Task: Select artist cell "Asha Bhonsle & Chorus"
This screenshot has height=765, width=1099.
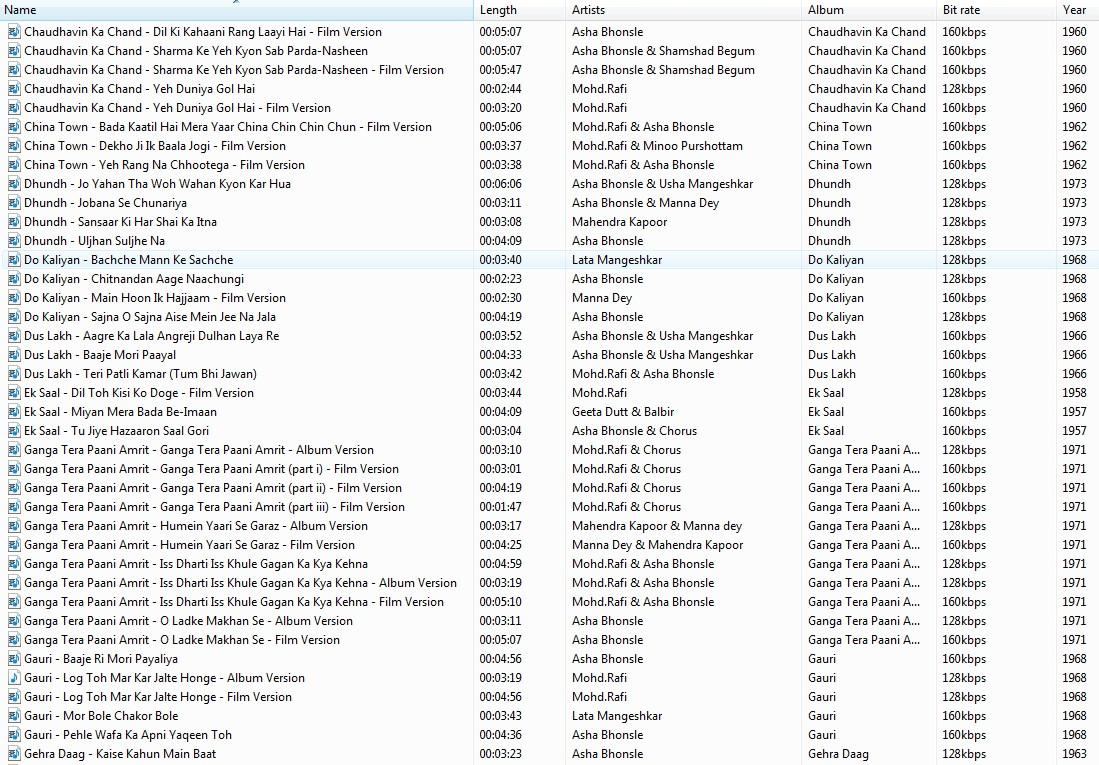Action: (634, 431)
